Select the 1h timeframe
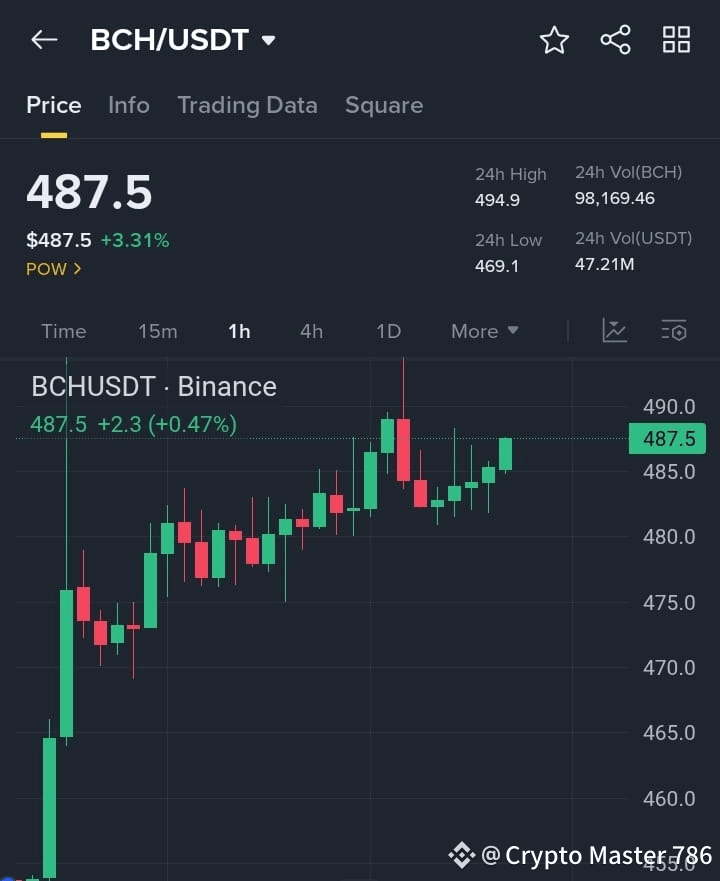This screenshot has width=720, height=881. point(239,331)
